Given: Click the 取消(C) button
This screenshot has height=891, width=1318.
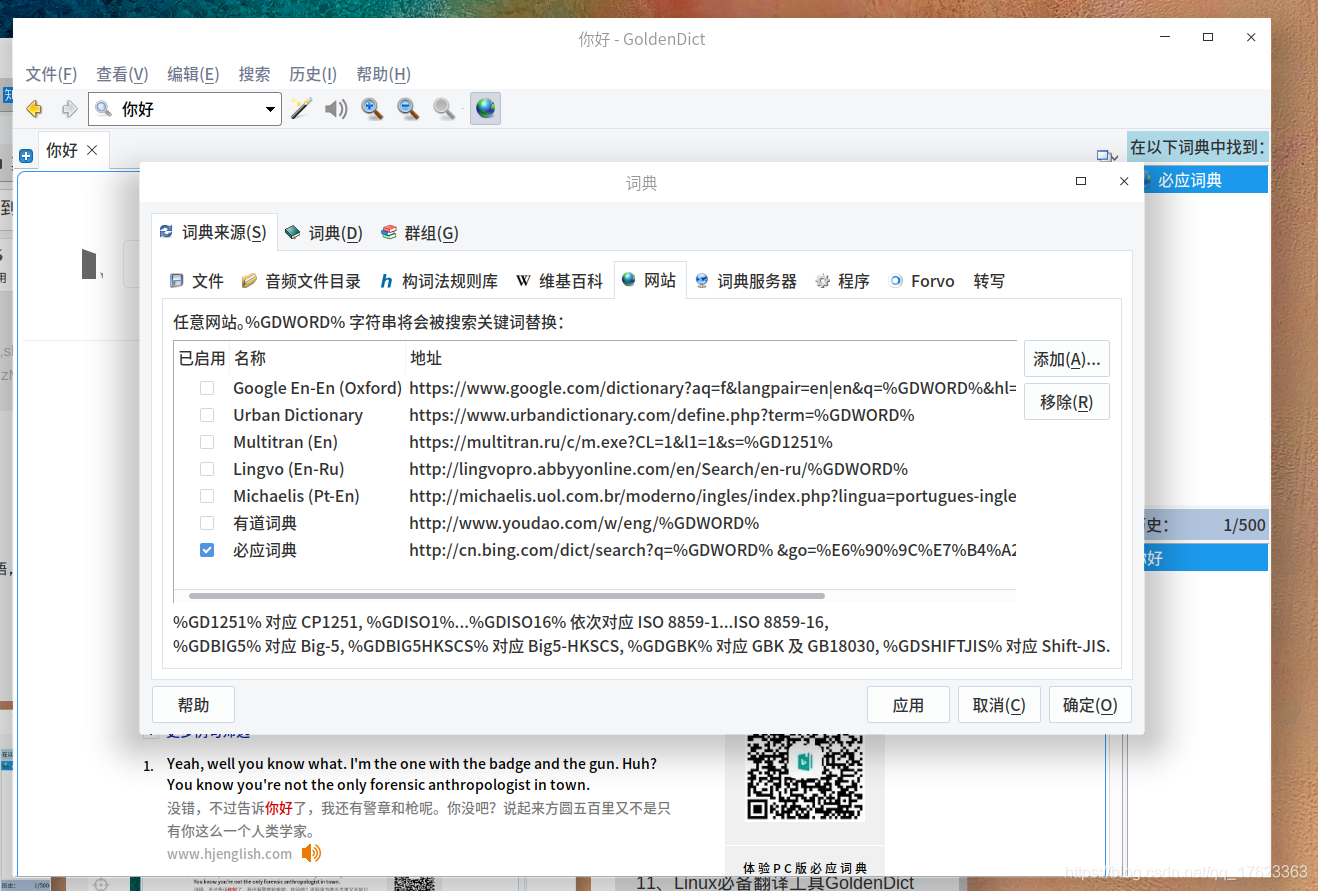Looking at the screenshot, I should [999, 705].
